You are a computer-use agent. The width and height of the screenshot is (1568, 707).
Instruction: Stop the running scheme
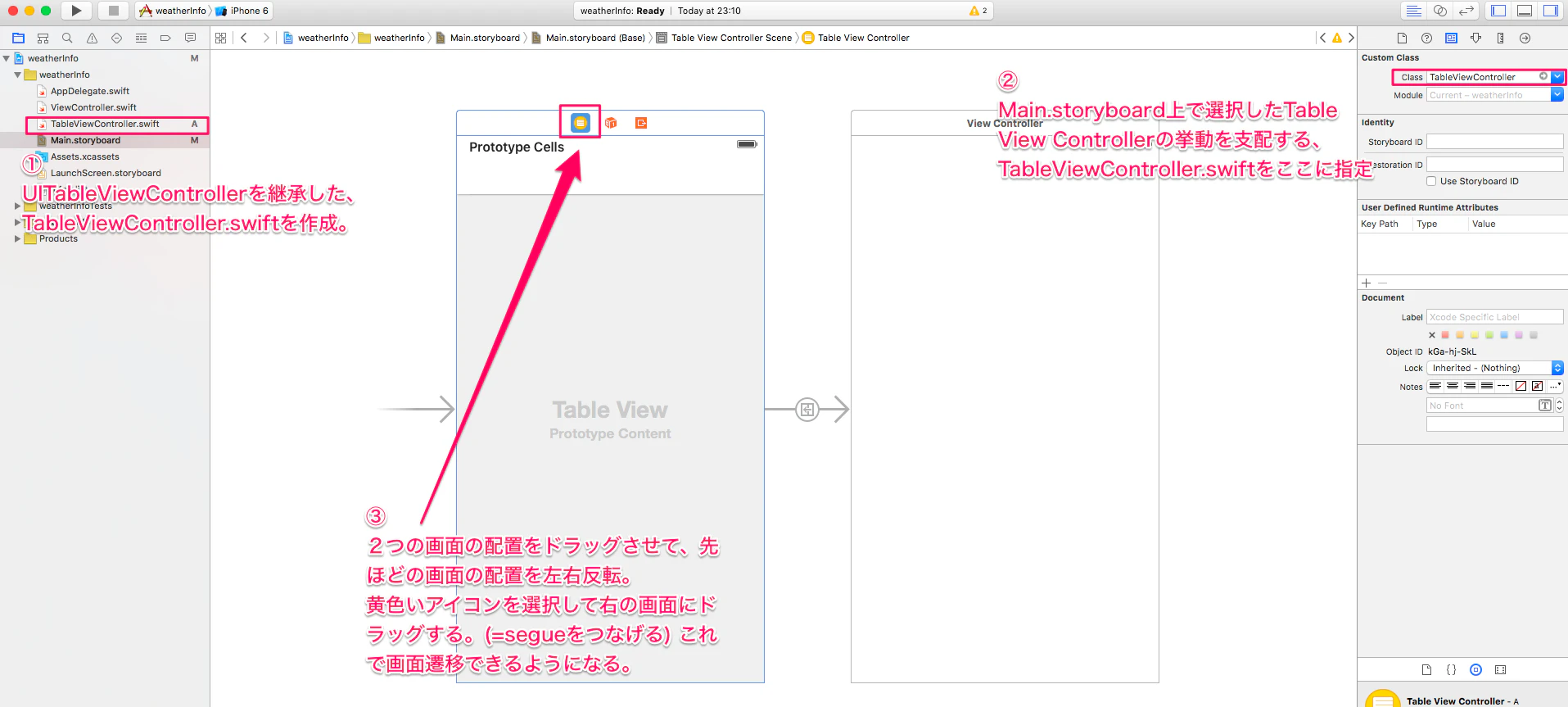113,11
